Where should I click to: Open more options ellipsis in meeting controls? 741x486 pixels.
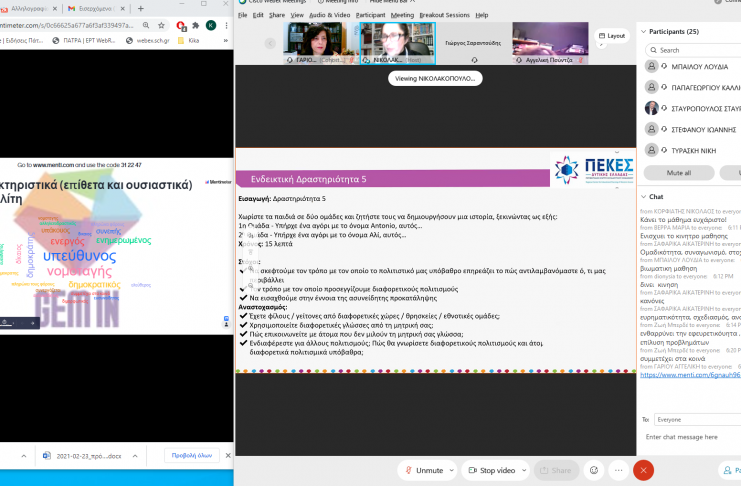coord(618,470)
